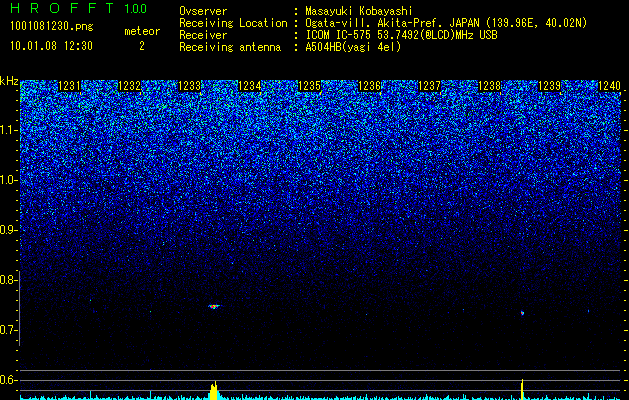Click the 0.7 kHz axis label

pyautogui.click(x=8, y=330)
